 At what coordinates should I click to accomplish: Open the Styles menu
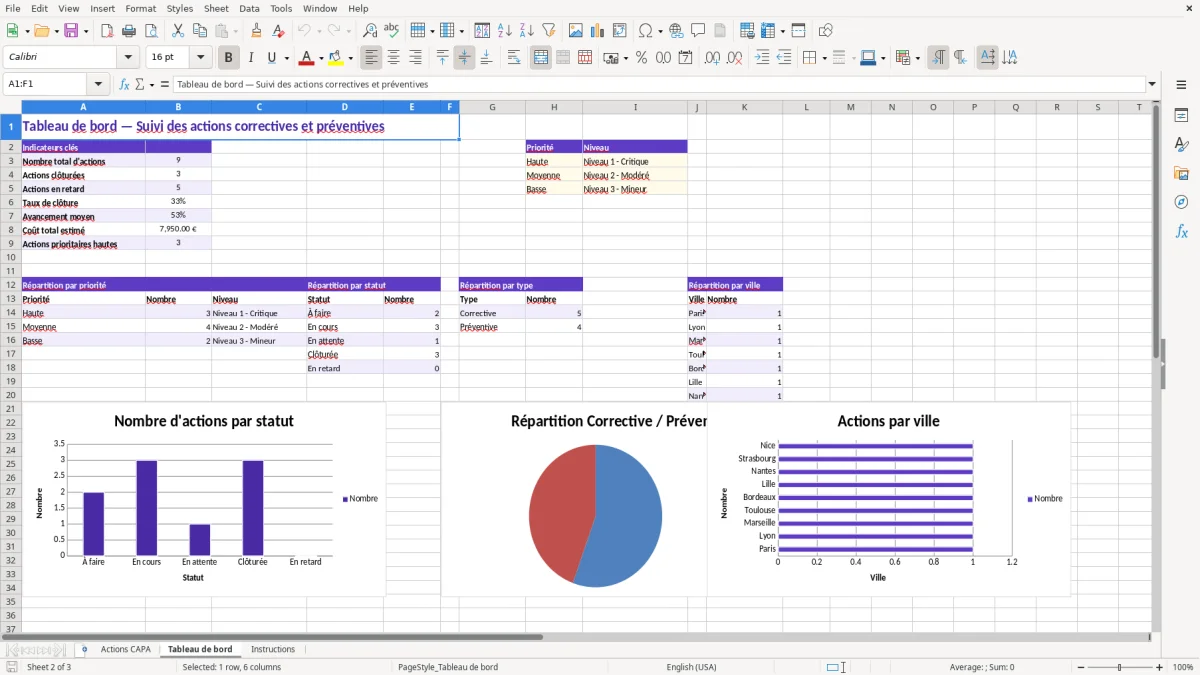(x=180, y=8)
